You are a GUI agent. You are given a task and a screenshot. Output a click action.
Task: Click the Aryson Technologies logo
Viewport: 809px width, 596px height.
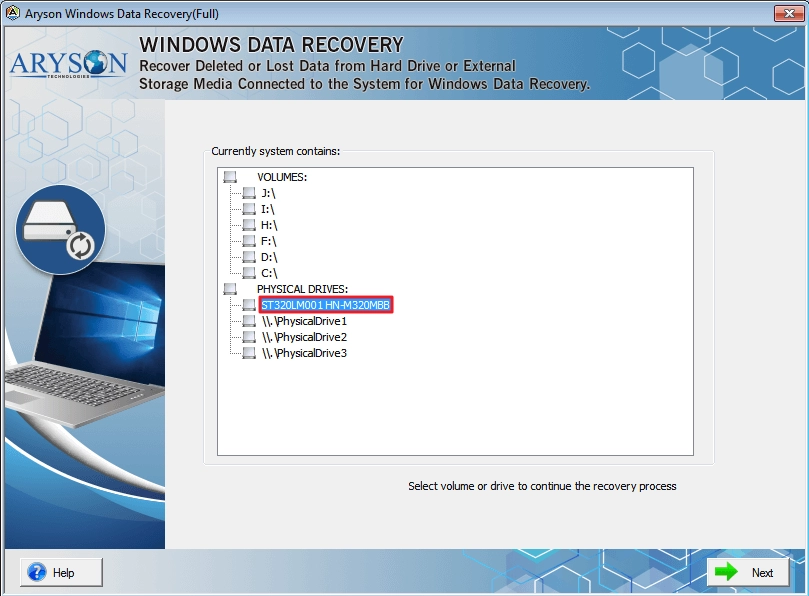[68, 64]
